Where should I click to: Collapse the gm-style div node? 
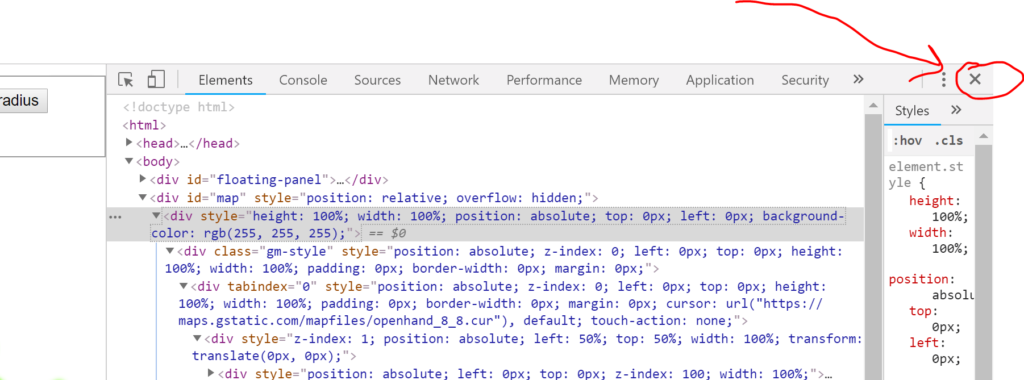pos(170,251)
